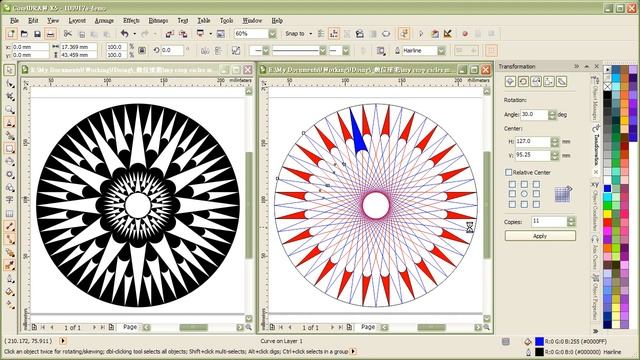Screen dimensions: 640x360
Task: Open the Effects menu
Action: (131, 20)
